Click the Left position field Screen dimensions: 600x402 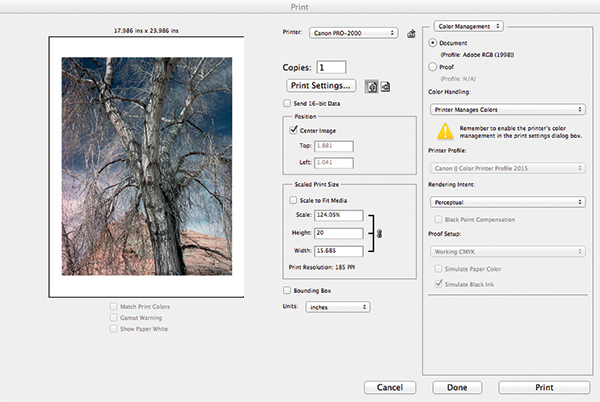tap(334, 163)
